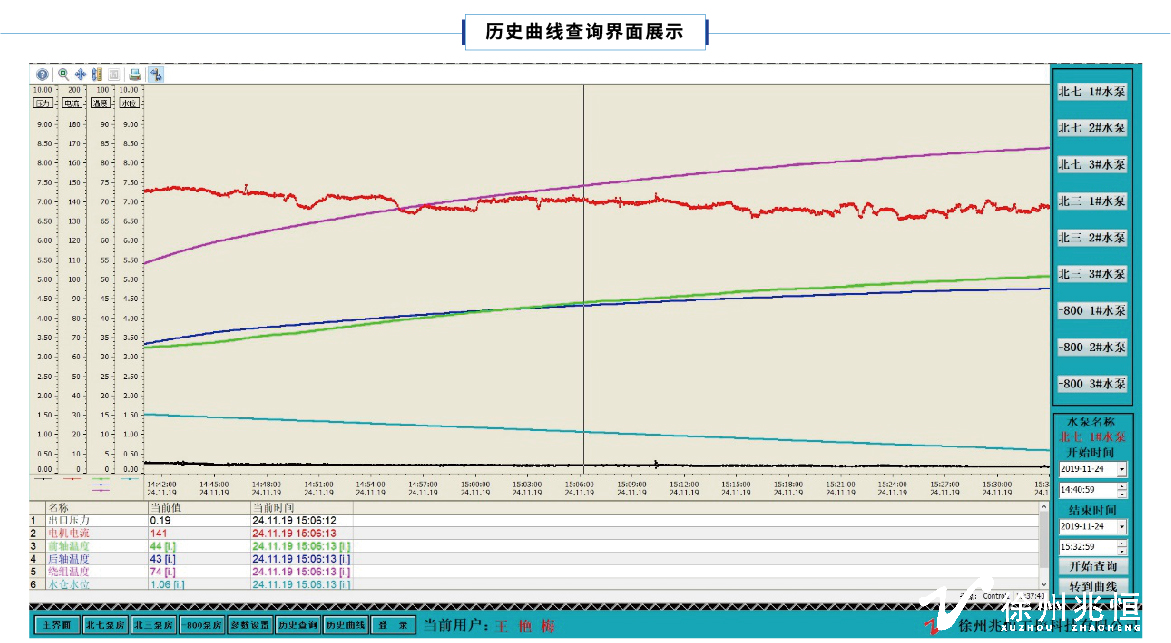Screen dimensions: 1171x643
Task: Open the end date dropdown
Action: [1122, 526]
